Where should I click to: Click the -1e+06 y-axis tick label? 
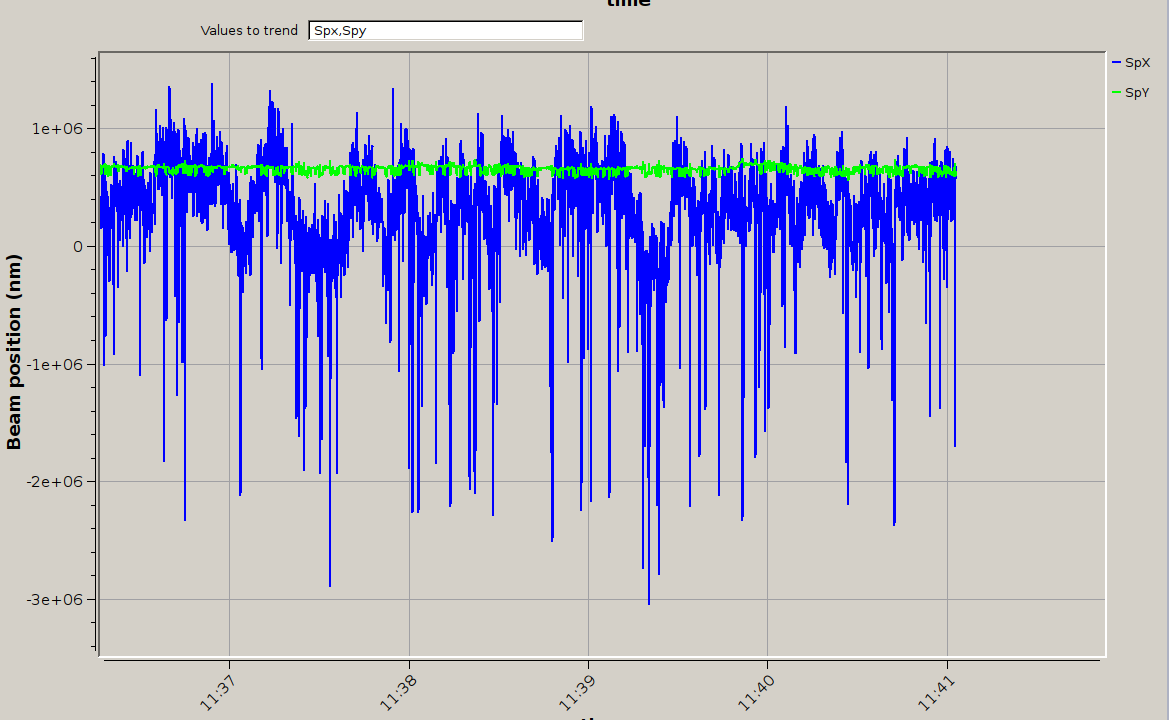(x=60, y=364)
